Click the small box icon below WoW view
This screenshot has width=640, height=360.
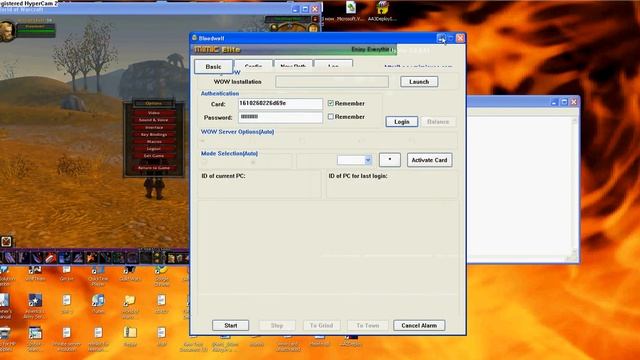coord(6,242)
